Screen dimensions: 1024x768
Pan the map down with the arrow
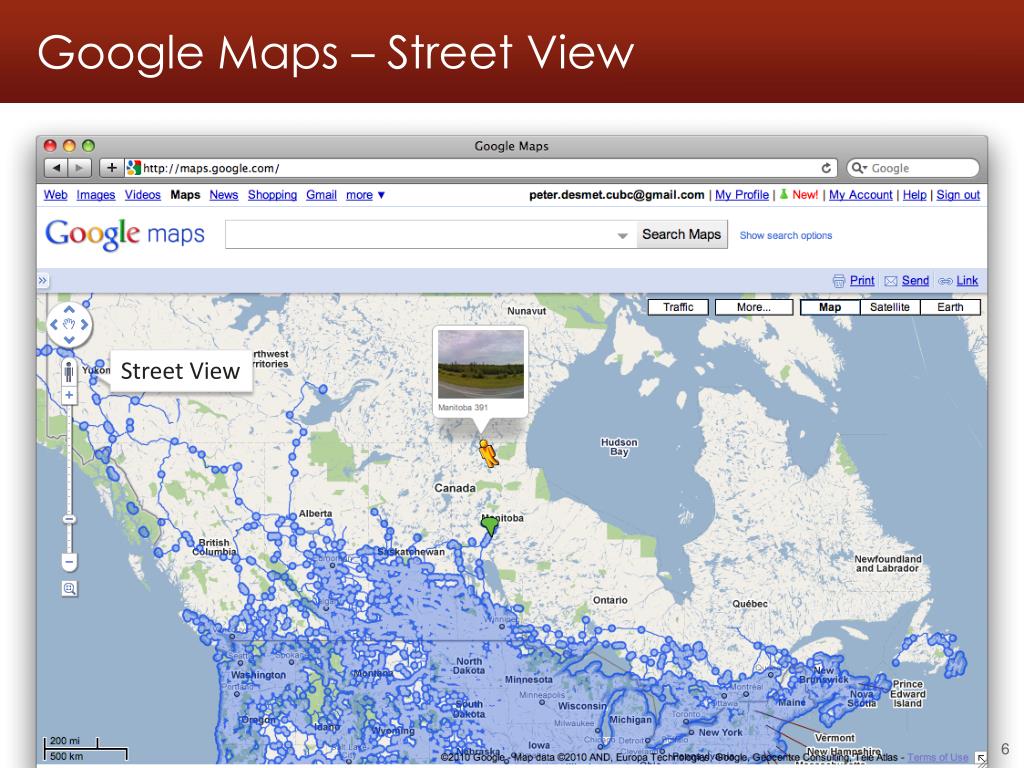click(x=69, y=340)
